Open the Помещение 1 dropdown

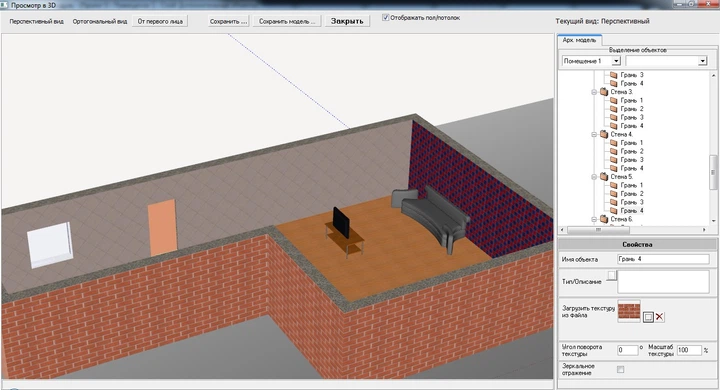(x=616, y=61)
